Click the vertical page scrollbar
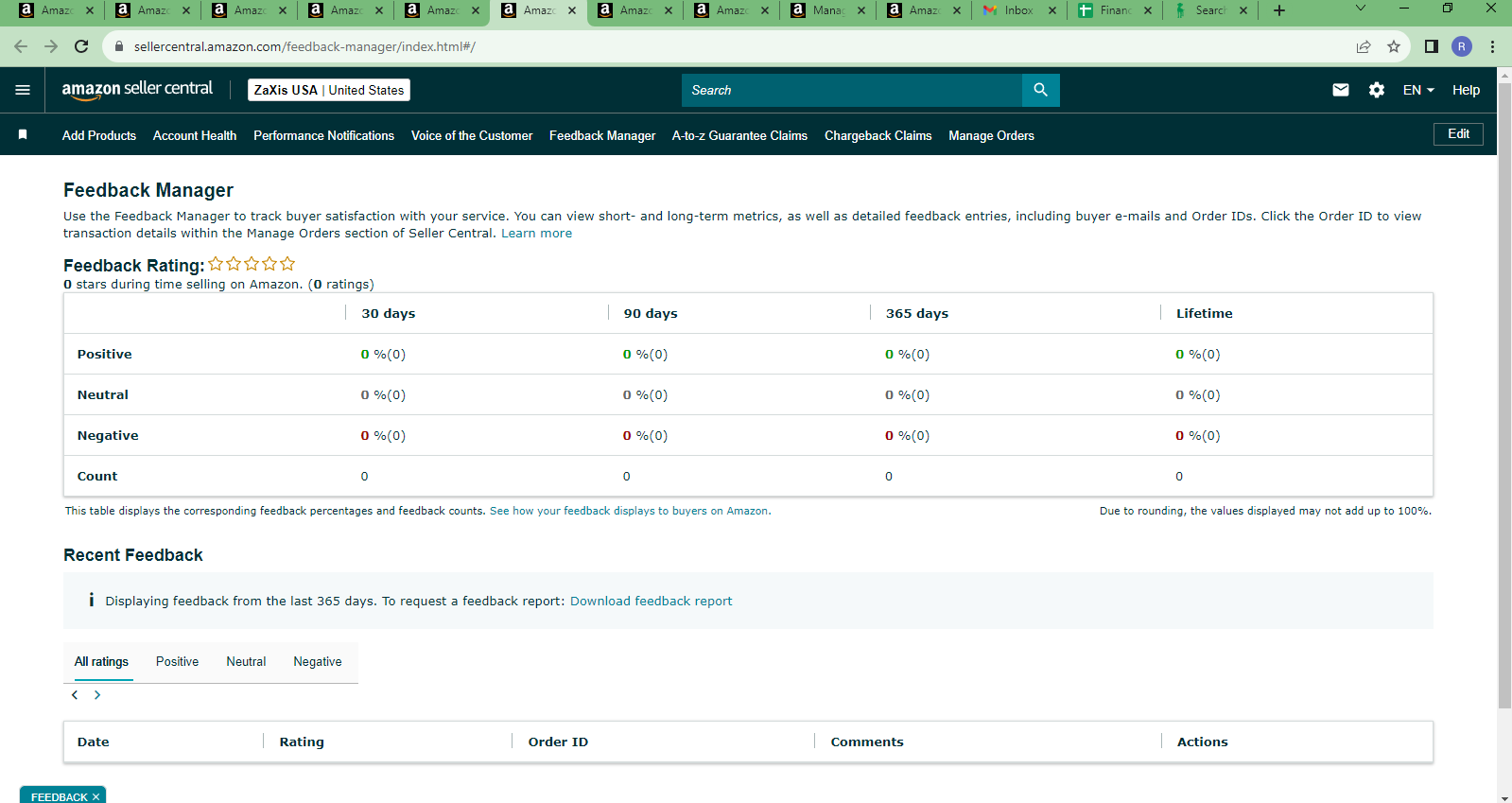 point(1504,397)
